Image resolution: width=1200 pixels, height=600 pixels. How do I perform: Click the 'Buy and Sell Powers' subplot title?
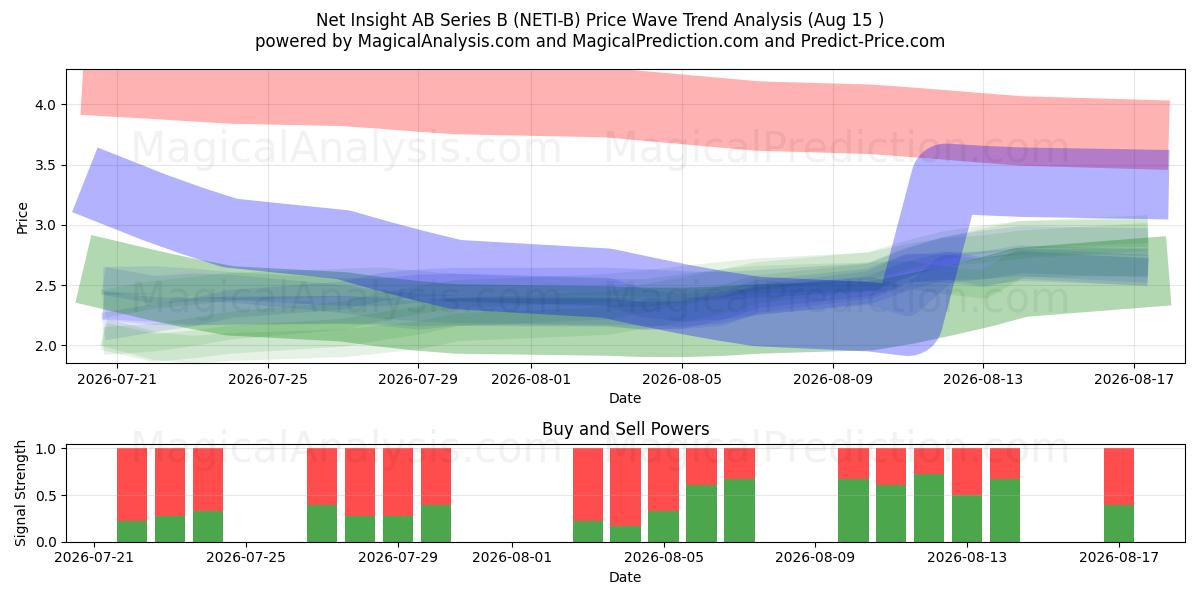click(625, 429)
